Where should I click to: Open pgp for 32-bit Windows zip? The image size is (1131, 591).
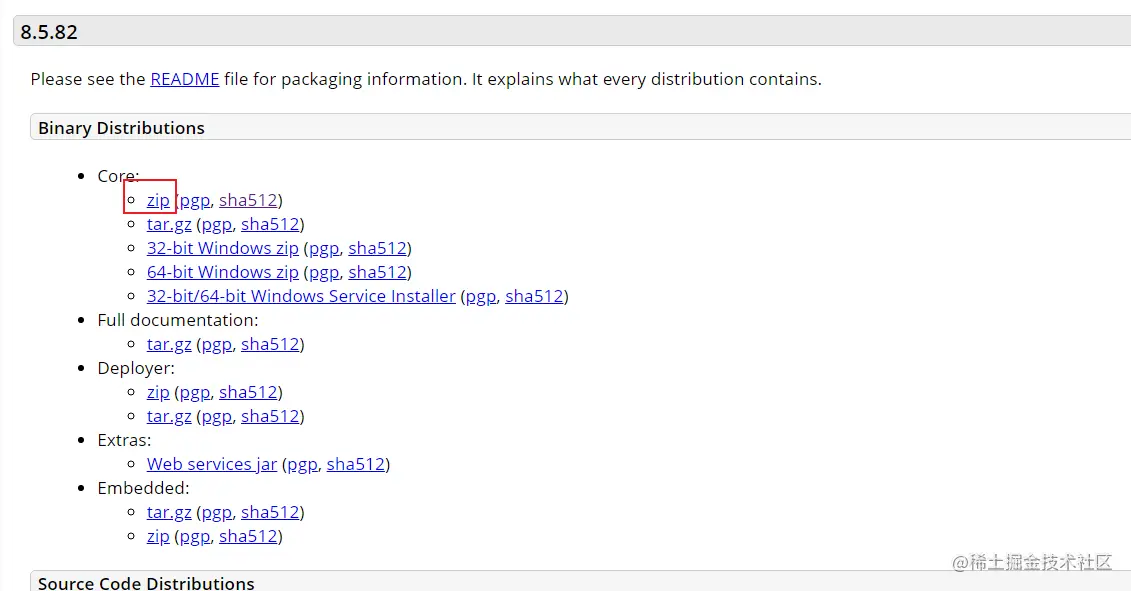click(x=324, y=248)
